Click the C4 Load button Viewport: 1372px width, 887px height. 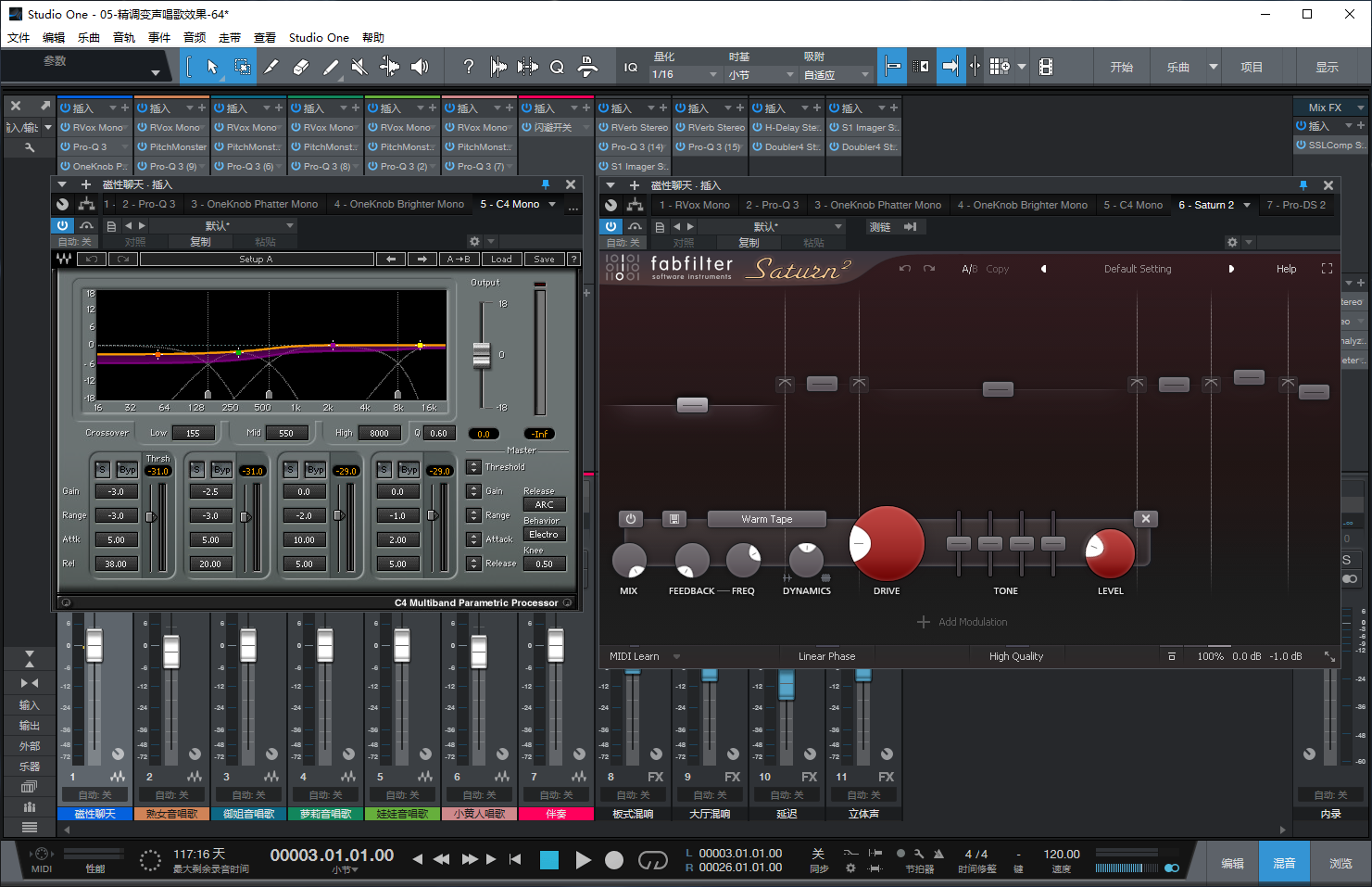coord(501,260)
